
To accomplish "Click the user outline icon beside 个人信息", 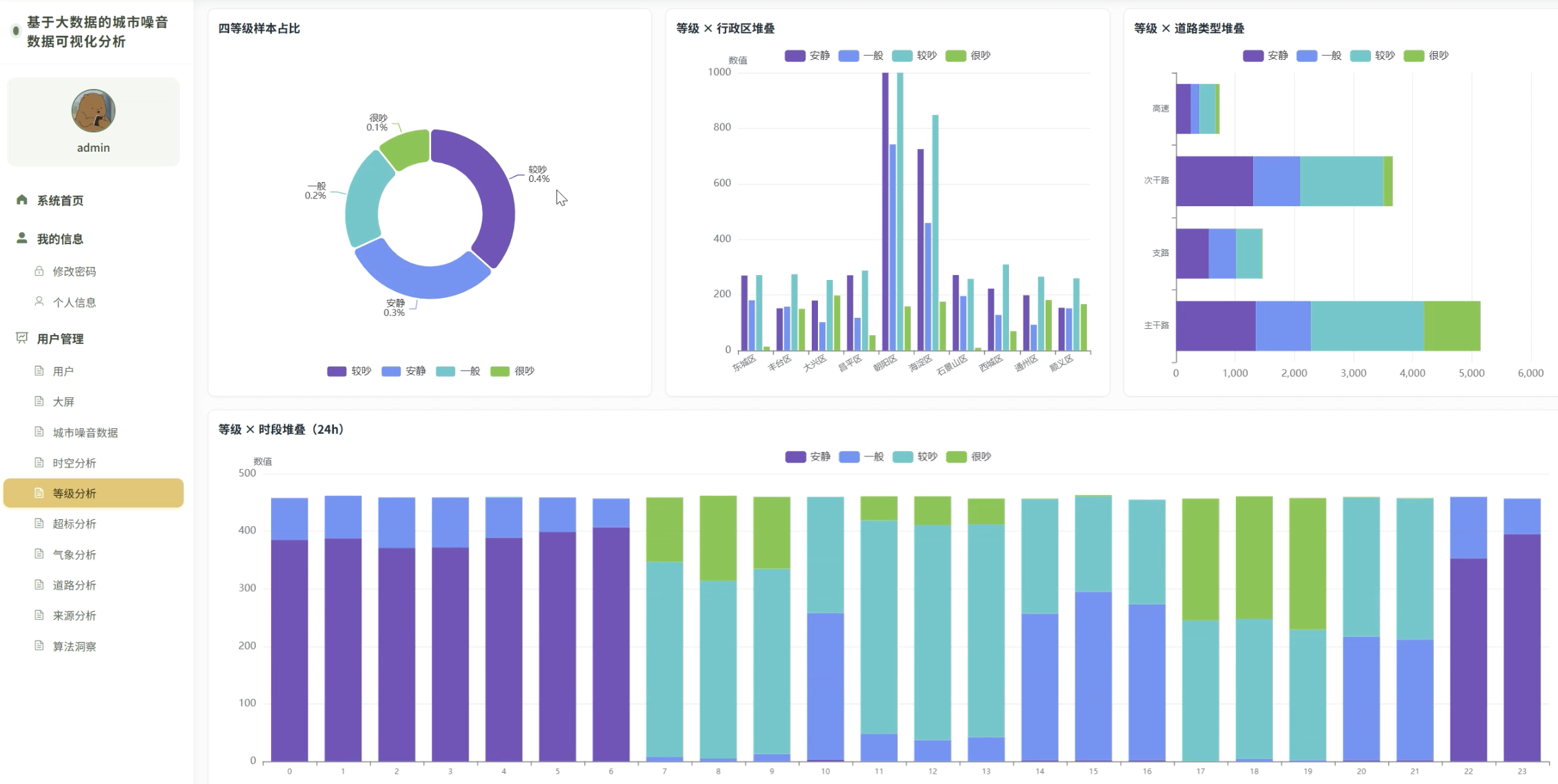I will point(39,301).
